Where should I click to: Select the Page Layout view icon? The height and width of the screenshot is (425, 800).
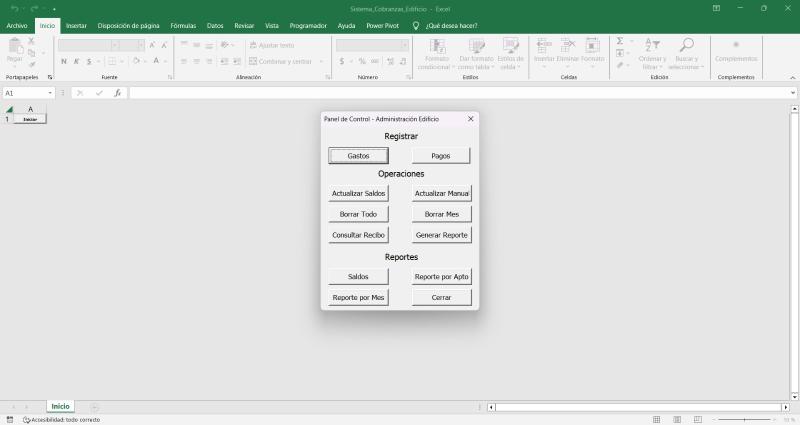(x=676, y=420)
